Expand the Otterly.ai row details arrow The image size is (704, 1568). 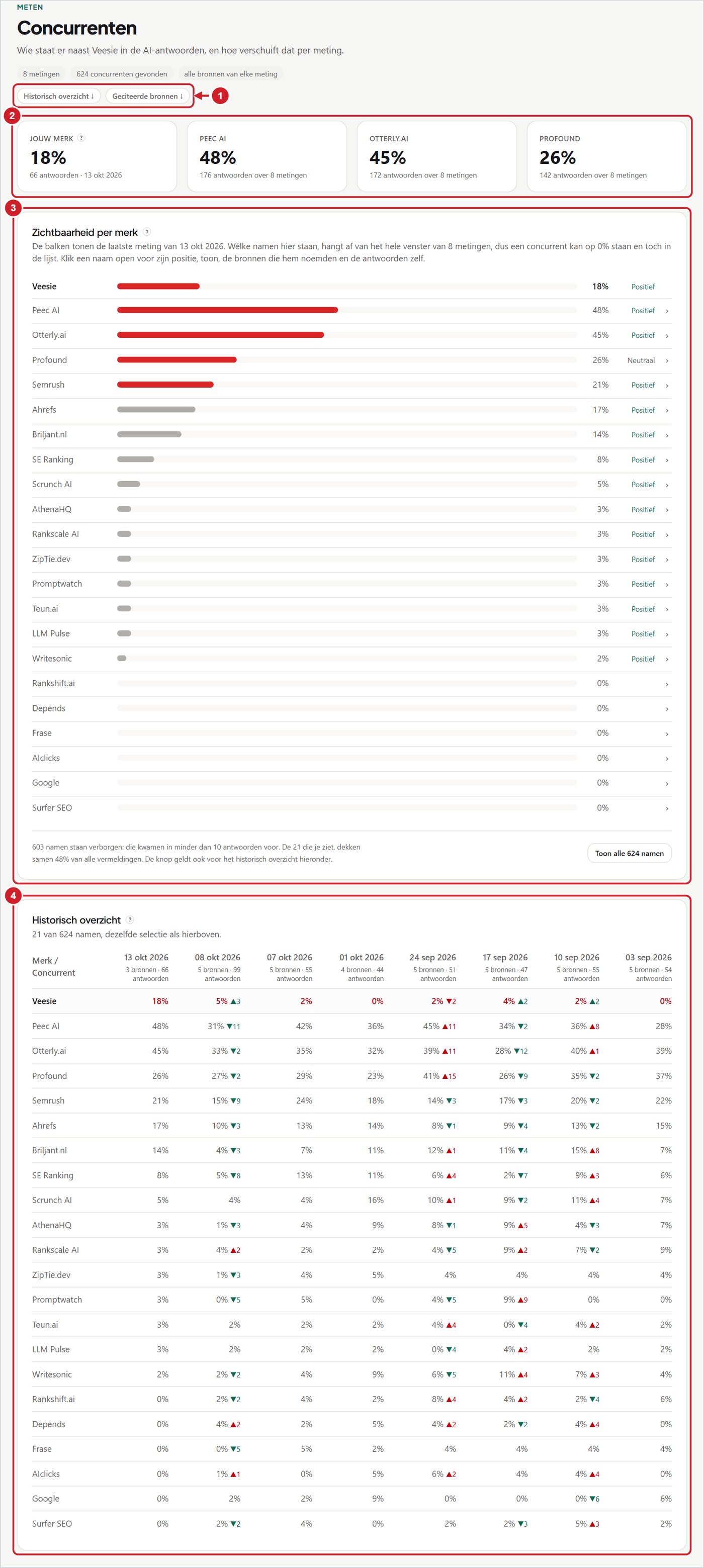(667, 336)
